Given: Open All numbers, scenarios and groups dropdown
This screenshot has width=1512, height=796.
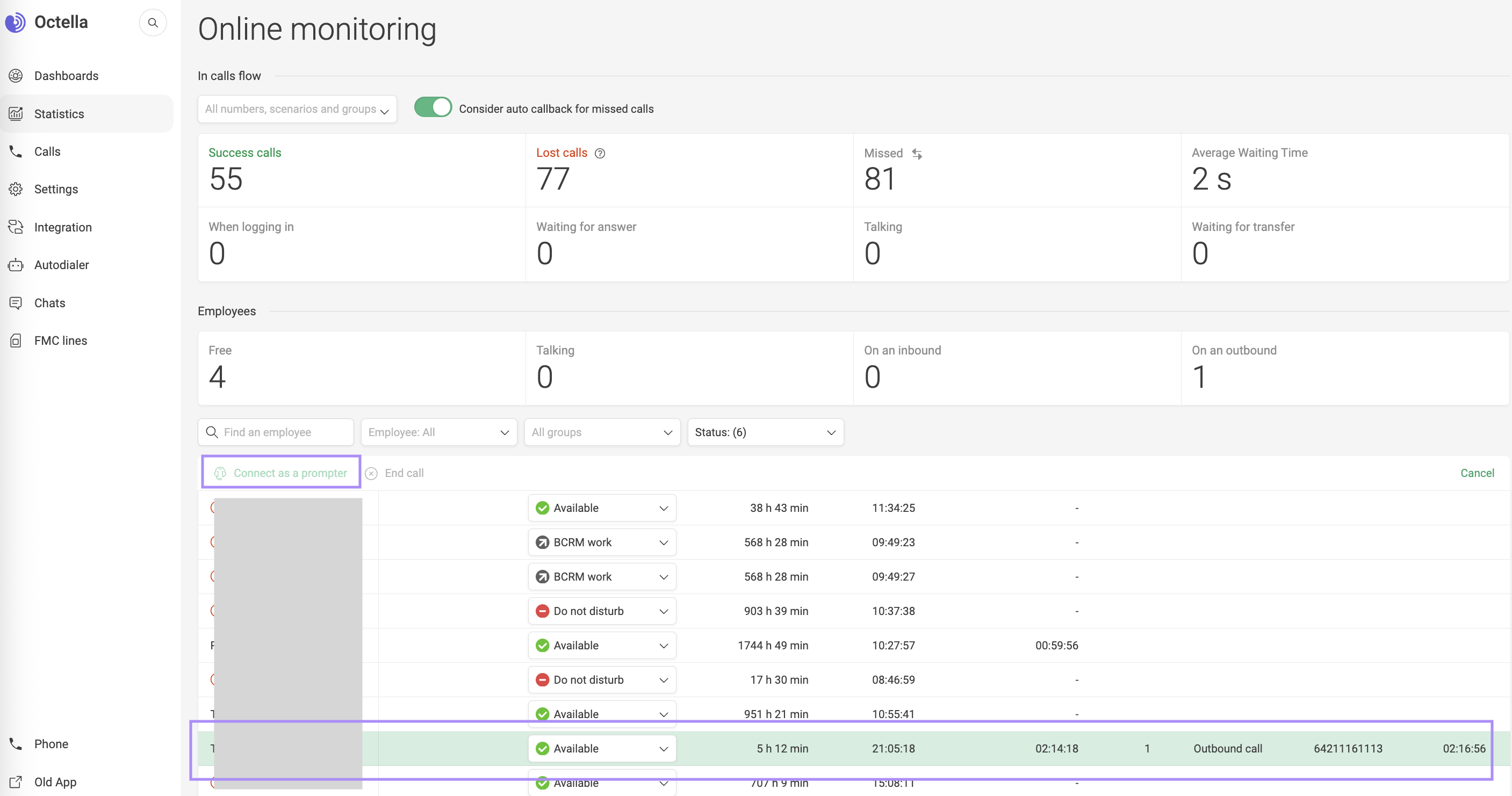Looking at the screenshot, I should 297,109.
